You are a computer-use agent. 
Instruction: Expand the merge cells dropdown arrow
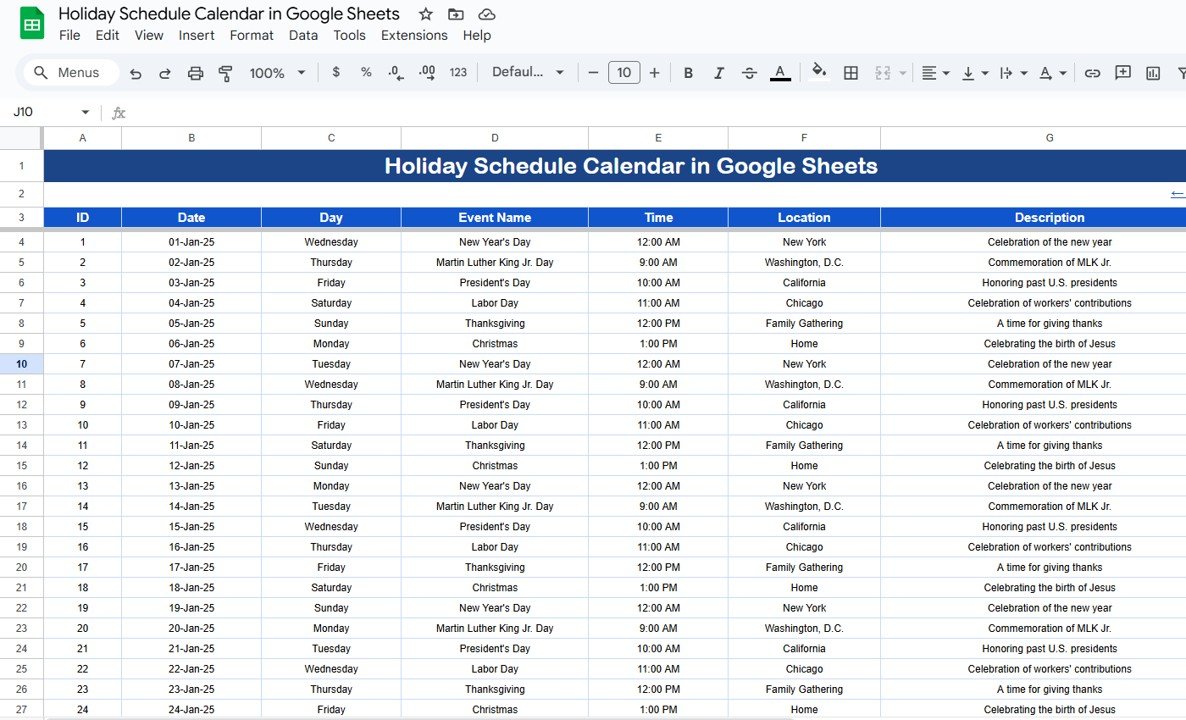(x=902, y=73)
